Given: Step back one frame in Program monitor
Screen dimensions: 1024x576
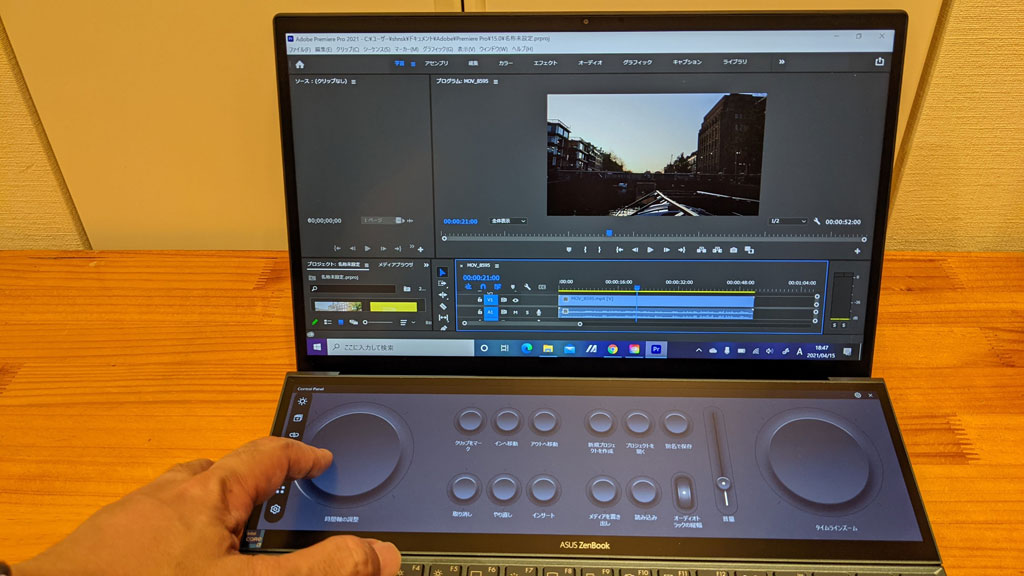Looking at the screenshot, I should pos(635,249).
